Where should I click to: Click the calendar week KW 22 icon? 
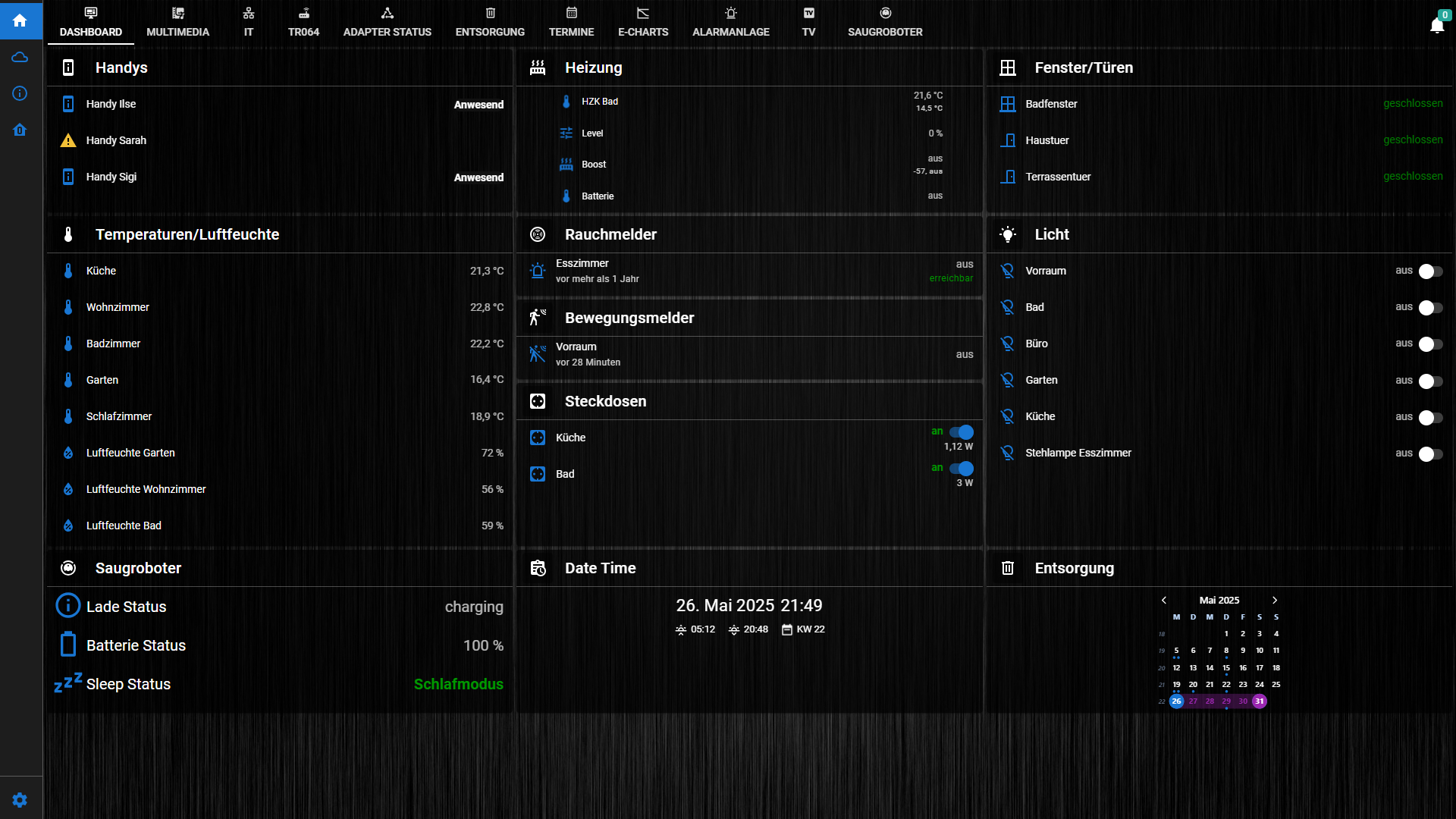point(787,629)
